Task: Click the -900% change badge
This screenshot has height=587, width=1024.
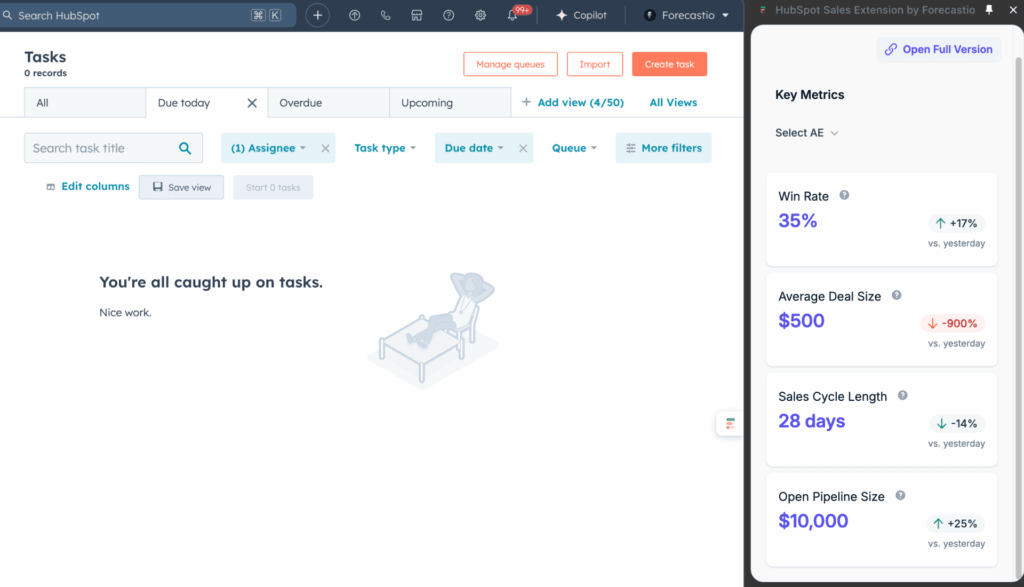Action: tap(953, 323)
